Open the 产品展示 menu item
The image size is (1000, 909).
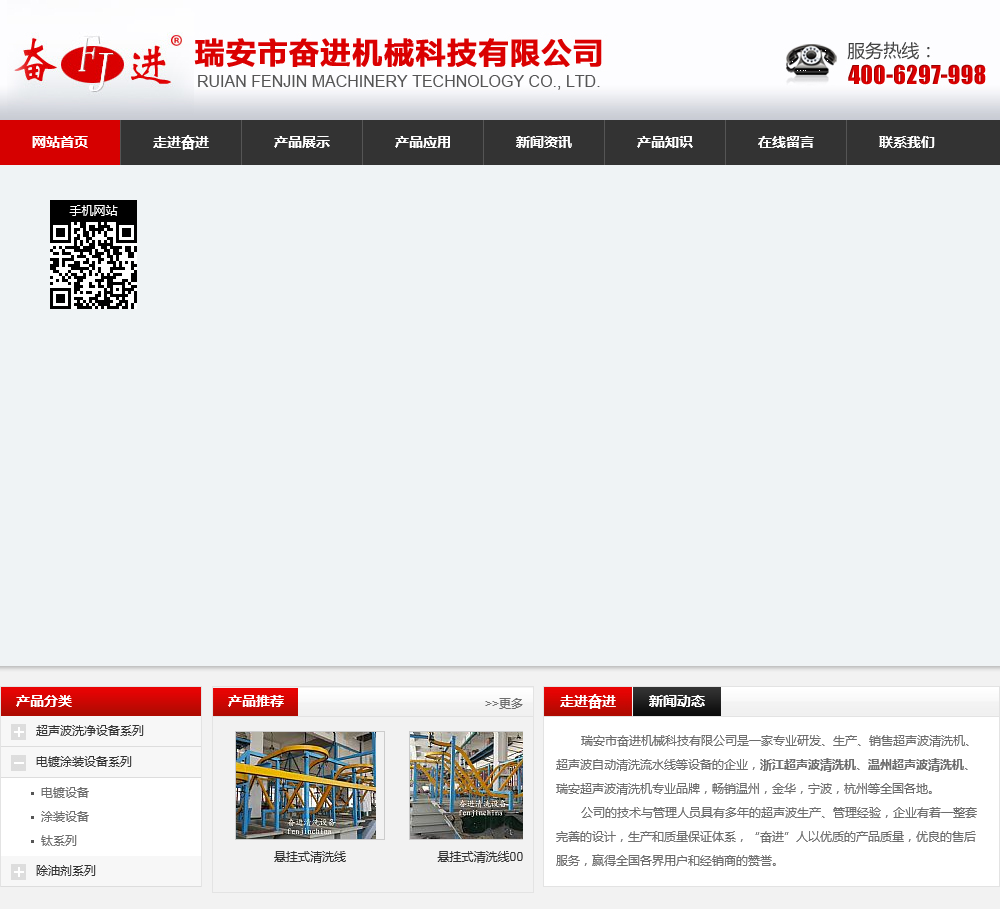(x=302, y=142)
